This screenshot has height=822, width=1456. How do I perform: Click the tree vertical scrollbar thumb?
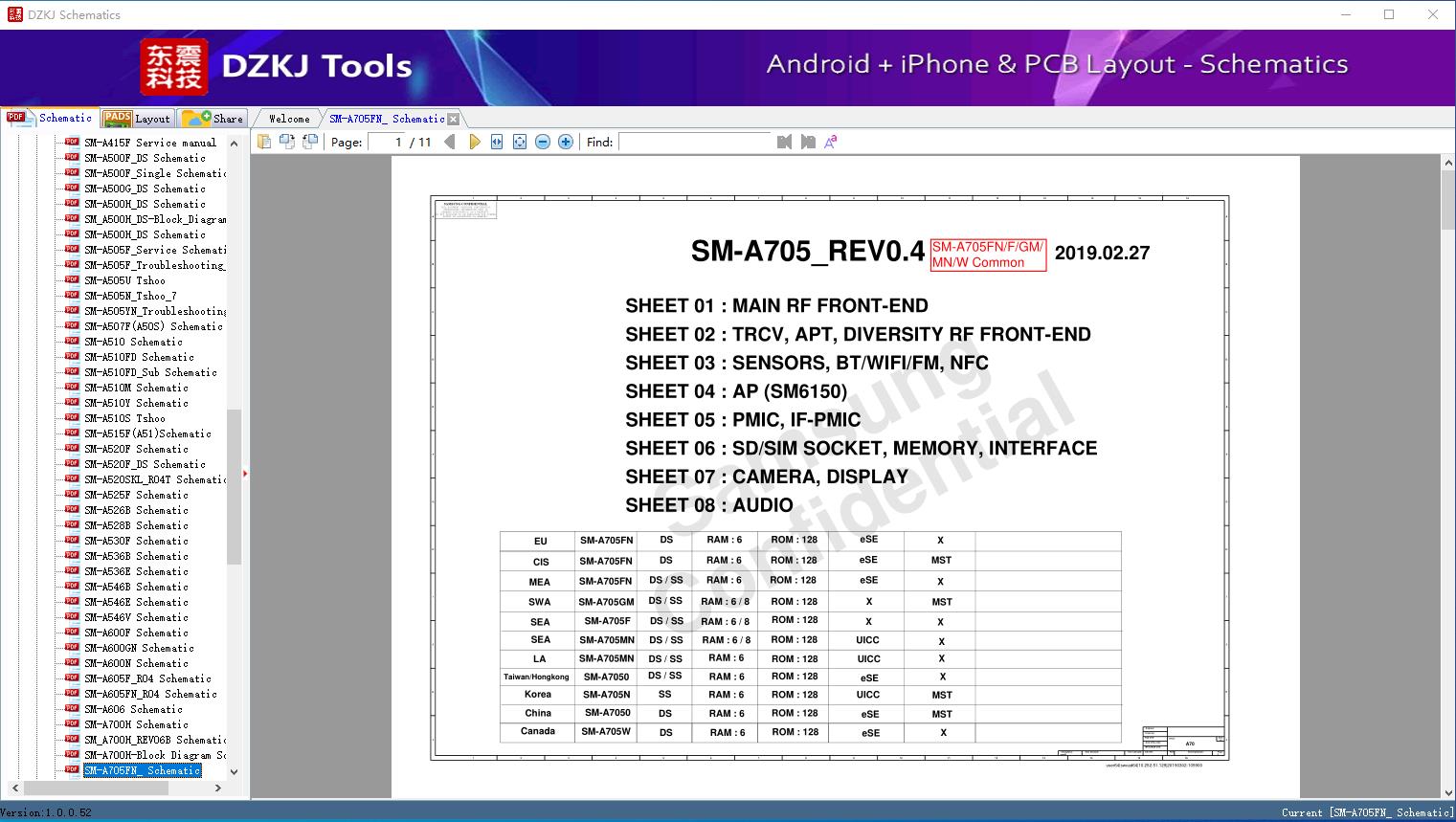click(234, 487)
